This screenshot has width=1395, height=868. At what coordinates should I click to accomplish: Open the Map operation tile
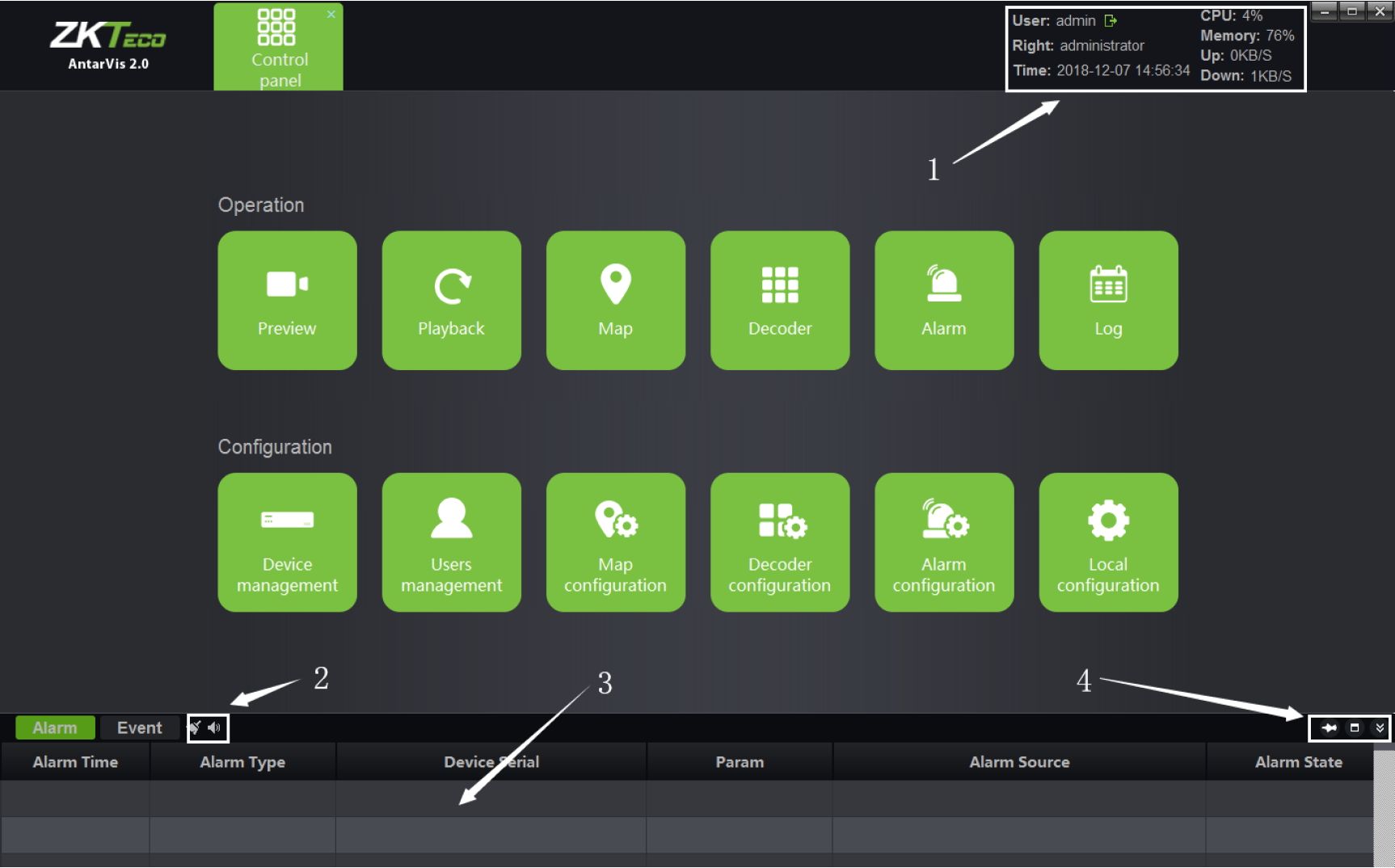(x=615, y=301)
